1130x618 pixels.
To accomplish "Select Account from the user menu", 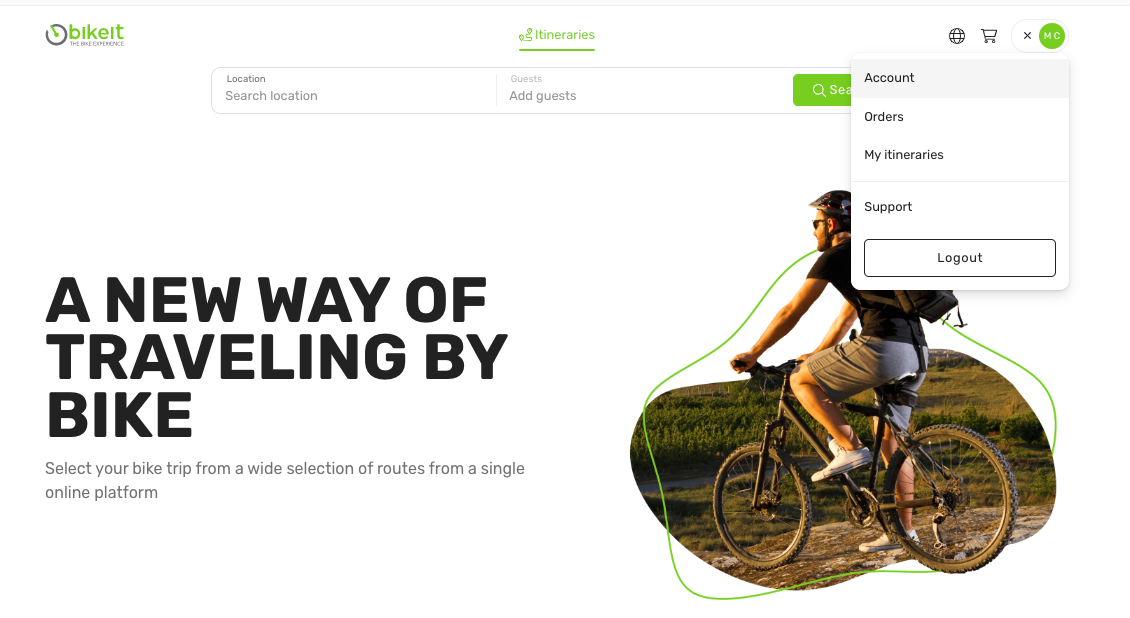I will point(959,78).
